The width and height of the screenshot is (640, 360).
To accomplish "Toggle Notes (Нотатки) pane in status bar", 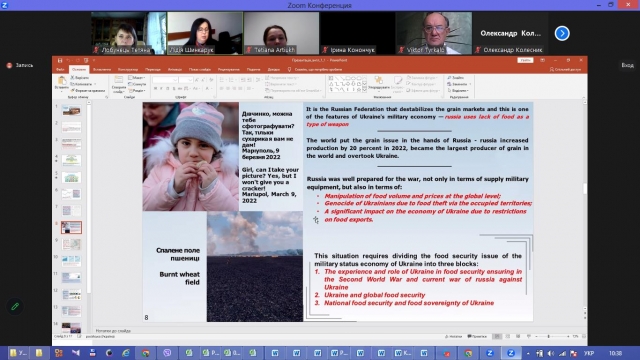I will click(453, 336).
